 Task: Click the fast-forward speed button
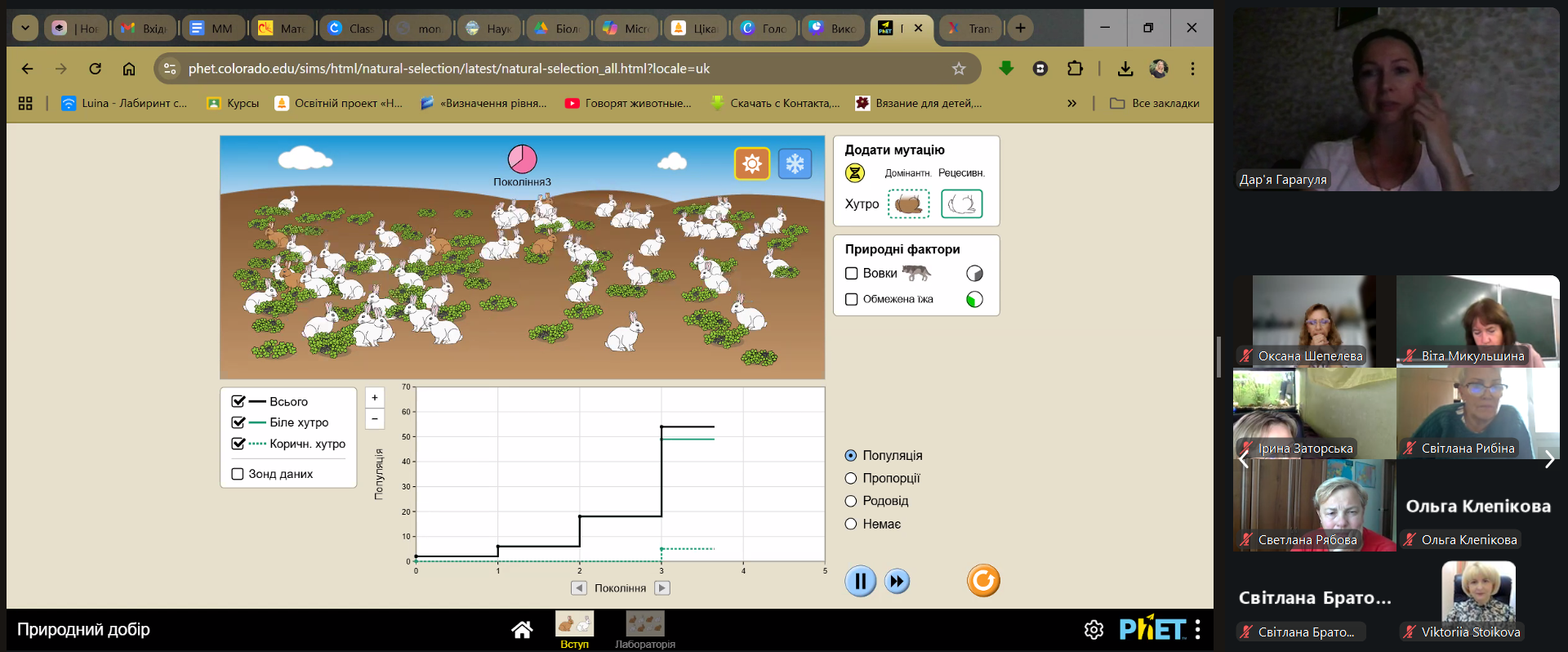(x=897, y=582)
